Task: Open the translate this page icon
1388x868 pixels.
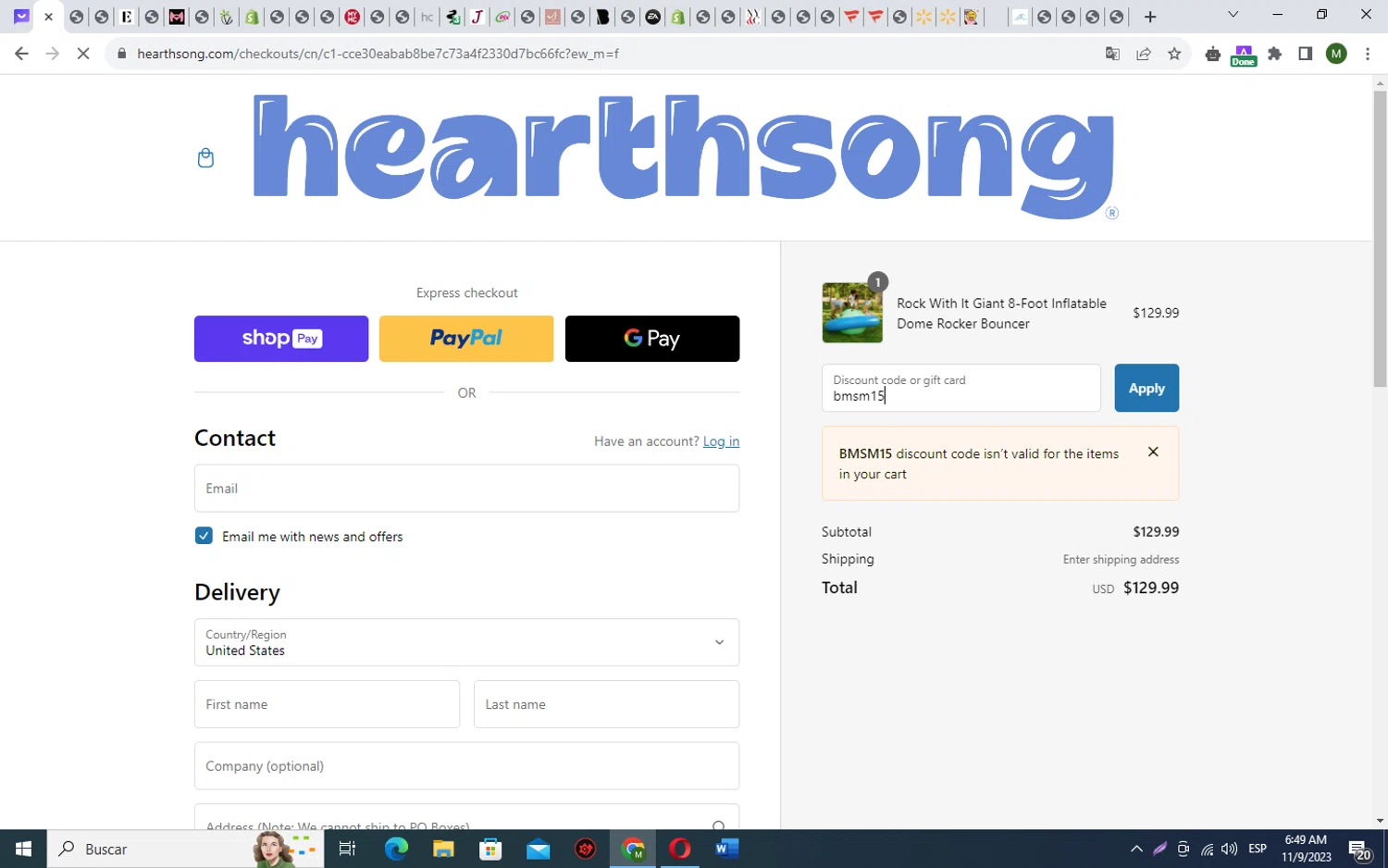Action: click(x=1112, y=54)
